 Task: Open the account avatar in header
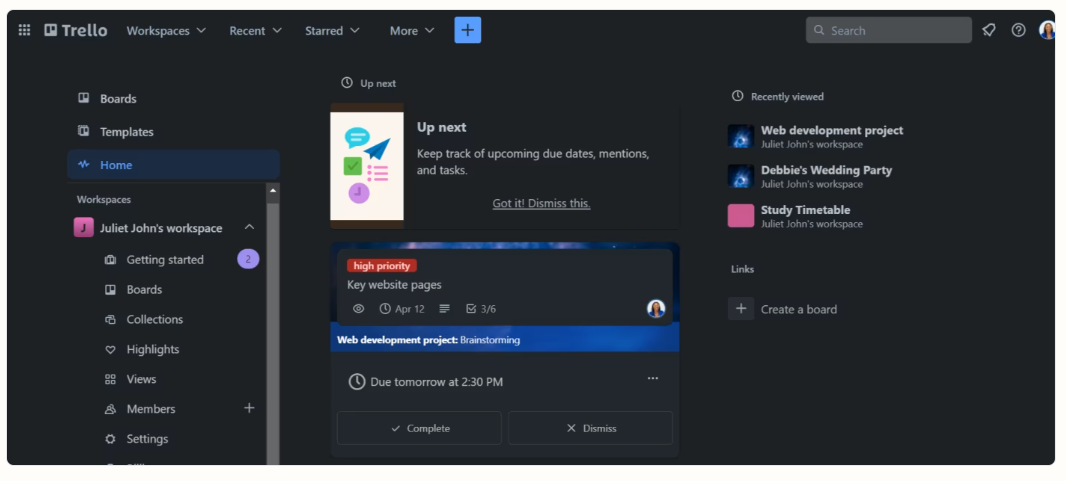[1047, 30]
